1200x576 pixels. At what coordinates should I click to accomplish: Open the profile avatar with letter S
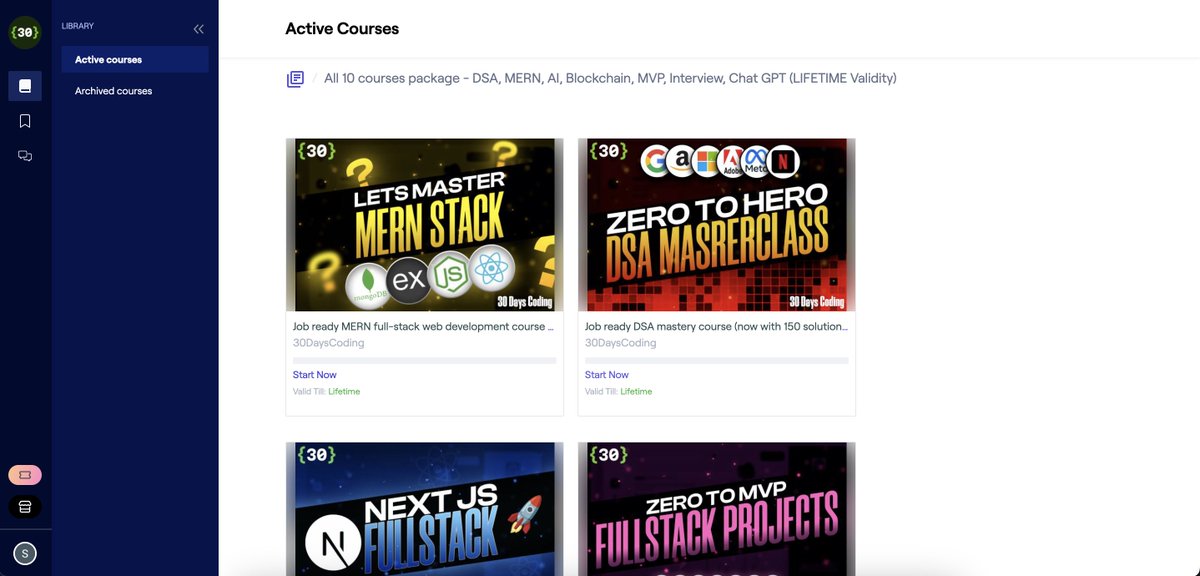coord(25,553)
